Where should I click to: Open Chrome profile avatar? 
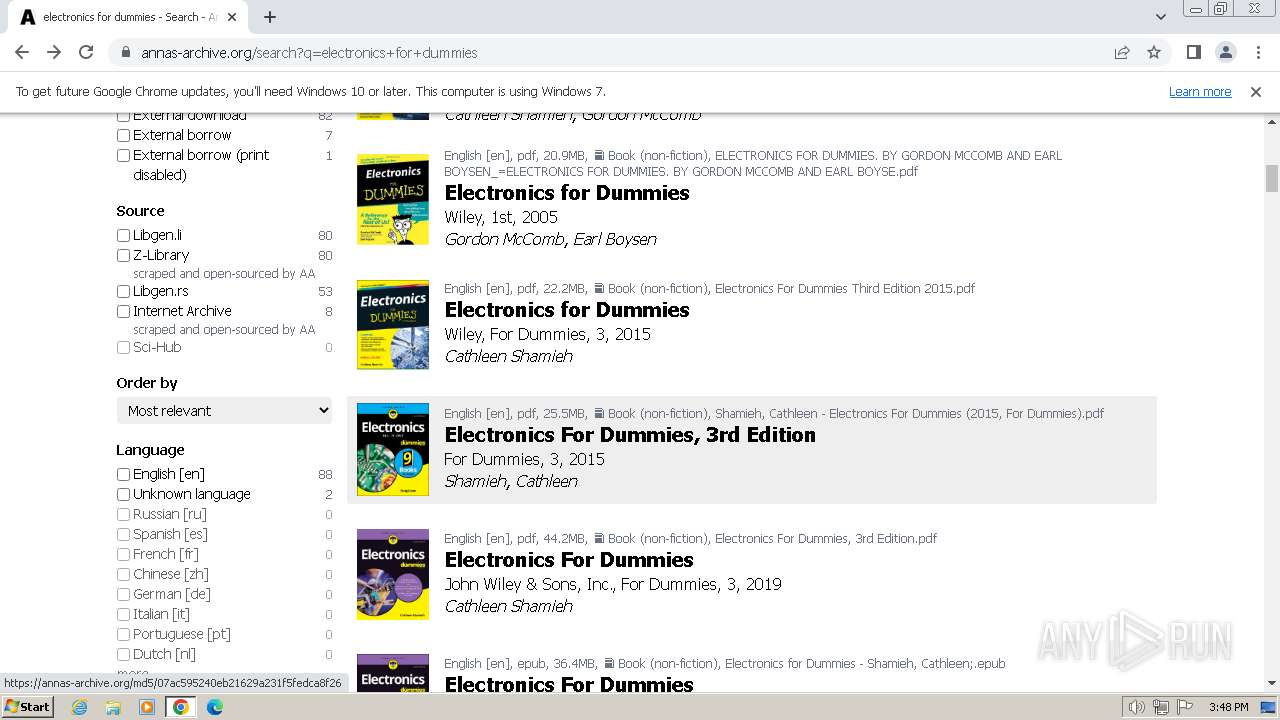[1225, 52]
